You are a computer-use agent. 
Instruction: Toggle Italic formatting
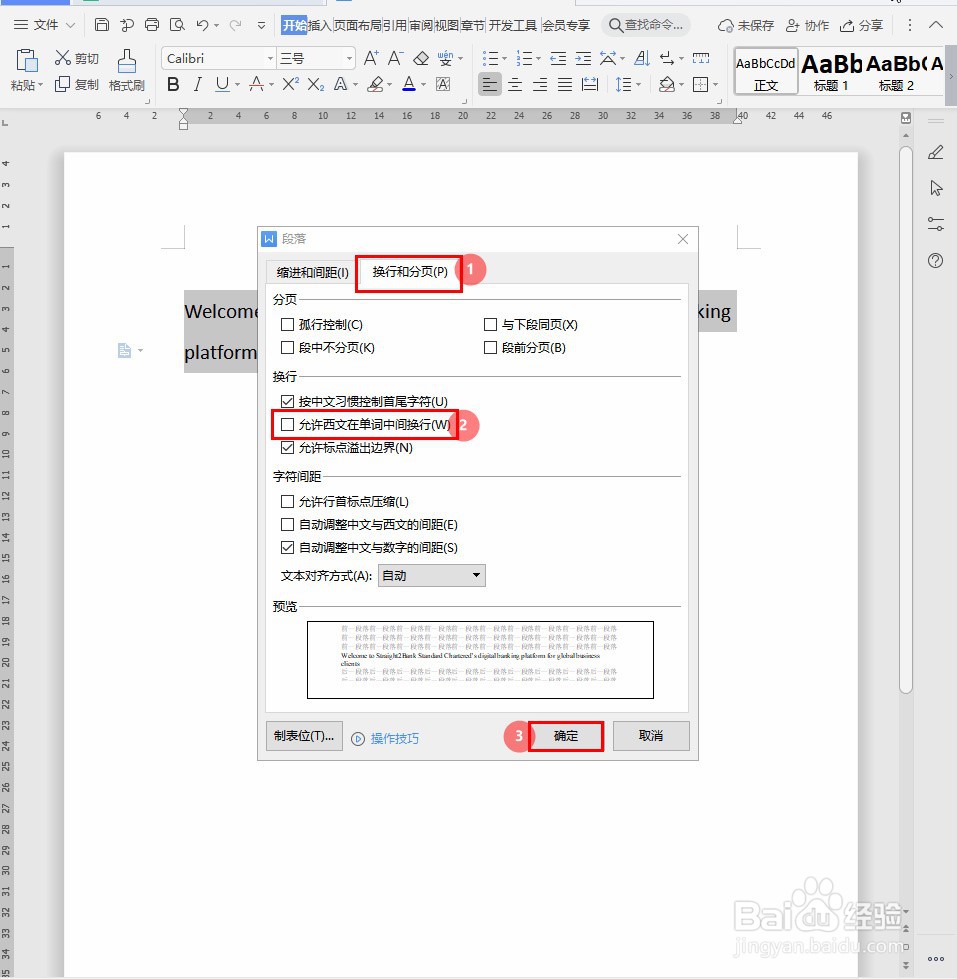point(198,84)
